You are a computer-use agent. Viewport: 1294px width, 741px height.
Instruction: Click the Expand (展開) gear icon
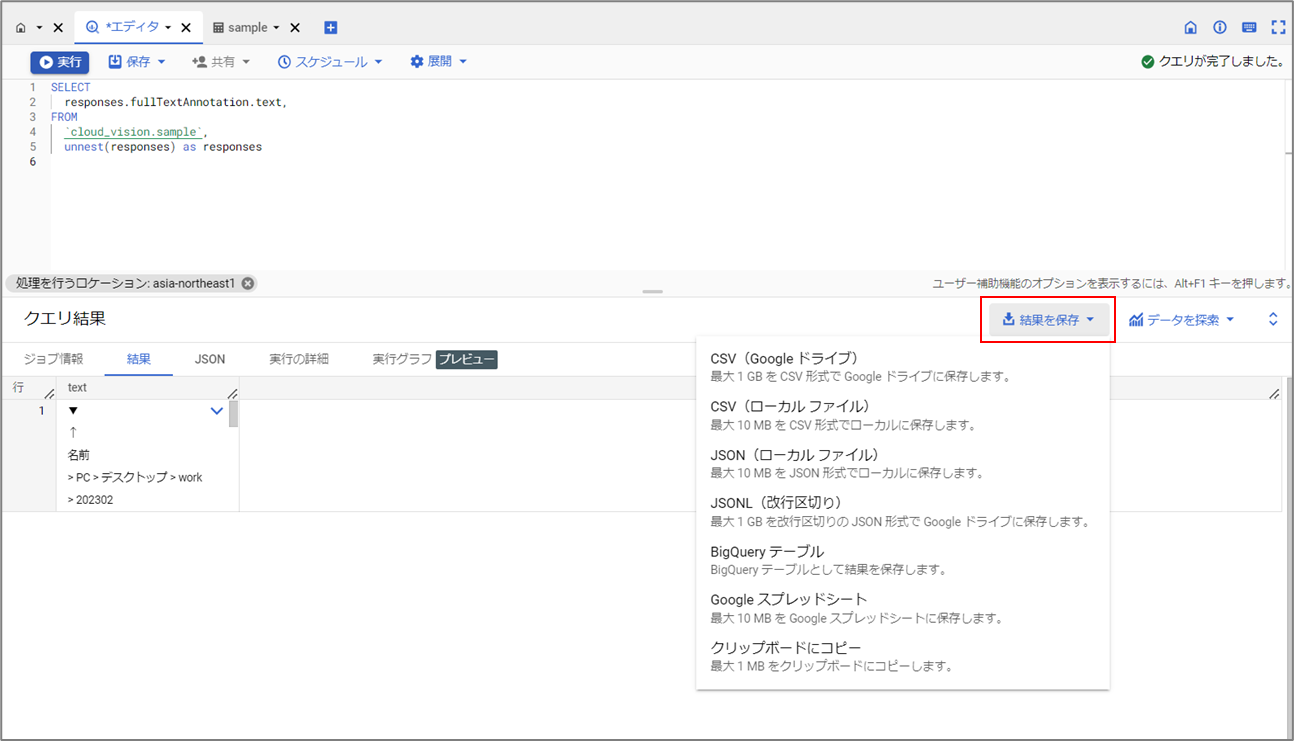[x=416, y=61]
